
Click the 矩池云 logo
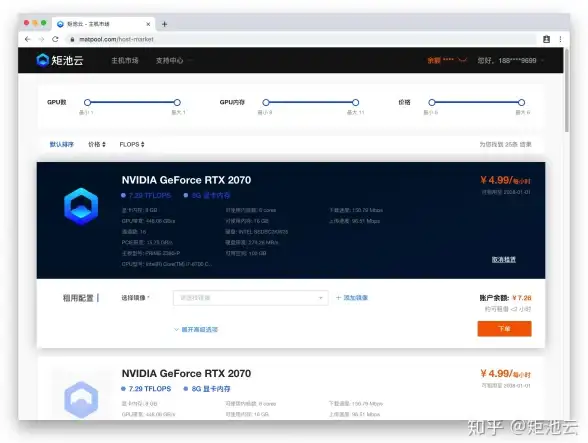[x=60, y=60]
